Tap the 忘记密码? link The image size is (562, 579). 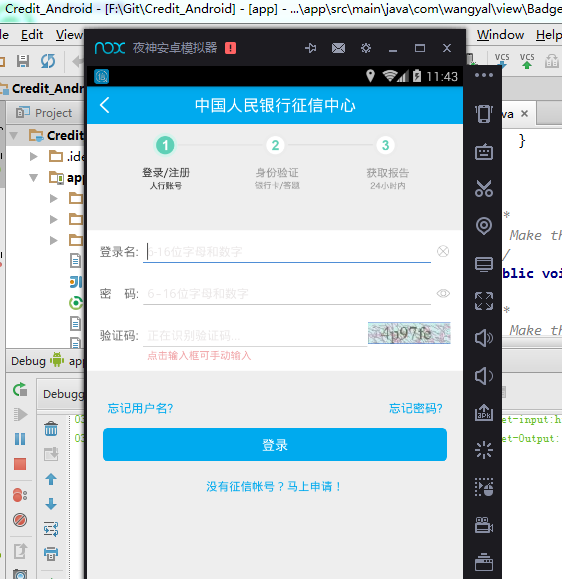pyautogui.click(x=415, y=408)
